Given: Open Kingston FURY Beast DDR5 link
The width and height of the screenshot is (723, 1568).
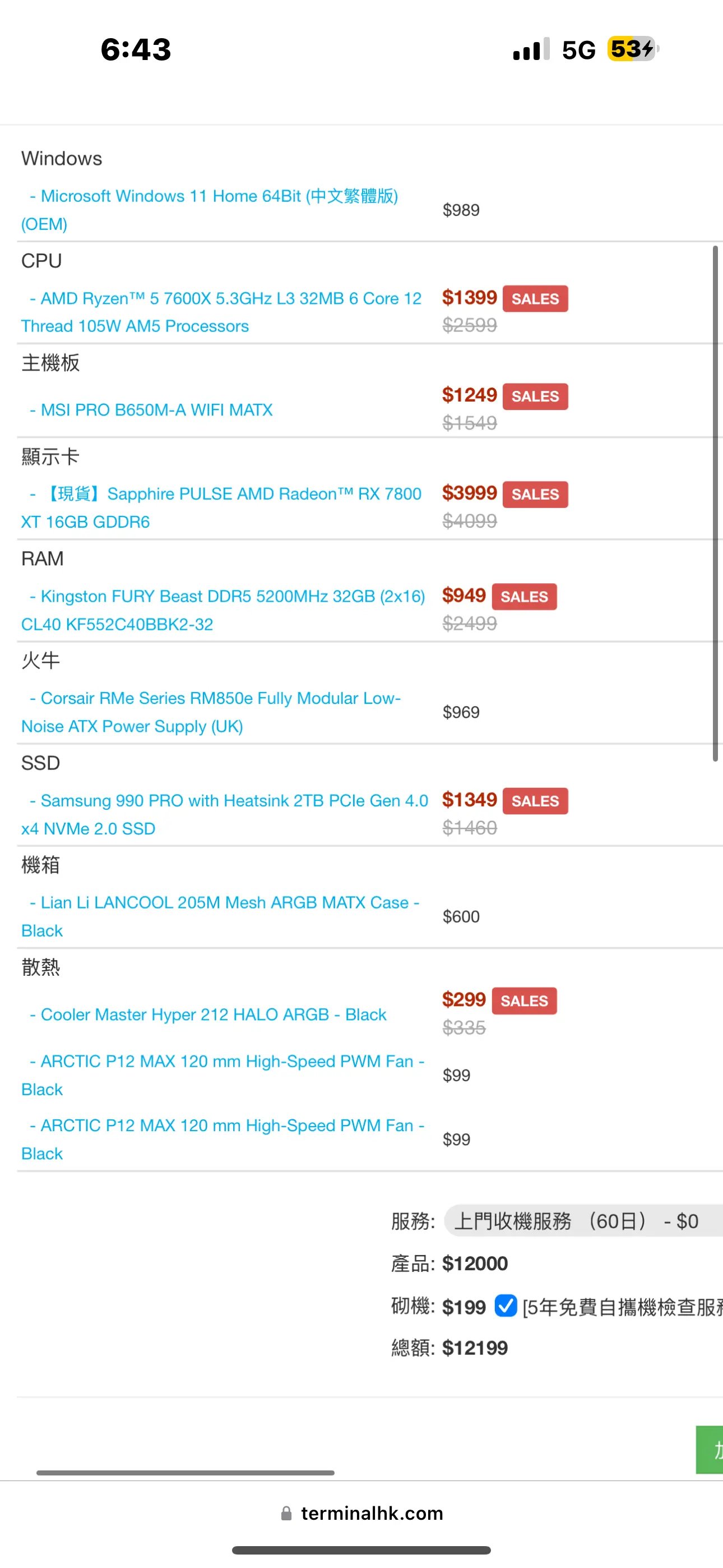Looking at the screenshot, I should (x=224, y=610).
